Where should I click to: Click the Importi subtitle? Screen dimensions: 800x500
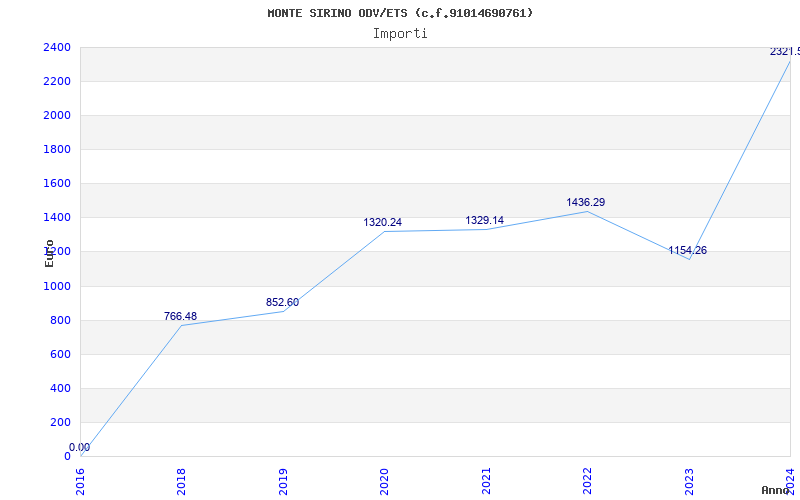(x=400, y=34)
